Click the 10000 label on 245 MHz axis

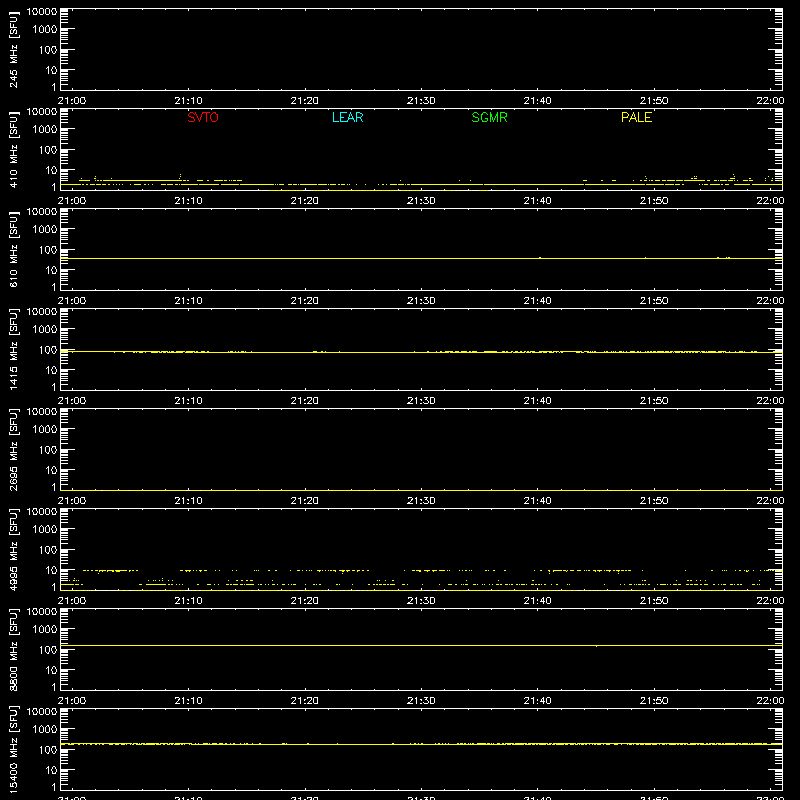tap(42, 12)
